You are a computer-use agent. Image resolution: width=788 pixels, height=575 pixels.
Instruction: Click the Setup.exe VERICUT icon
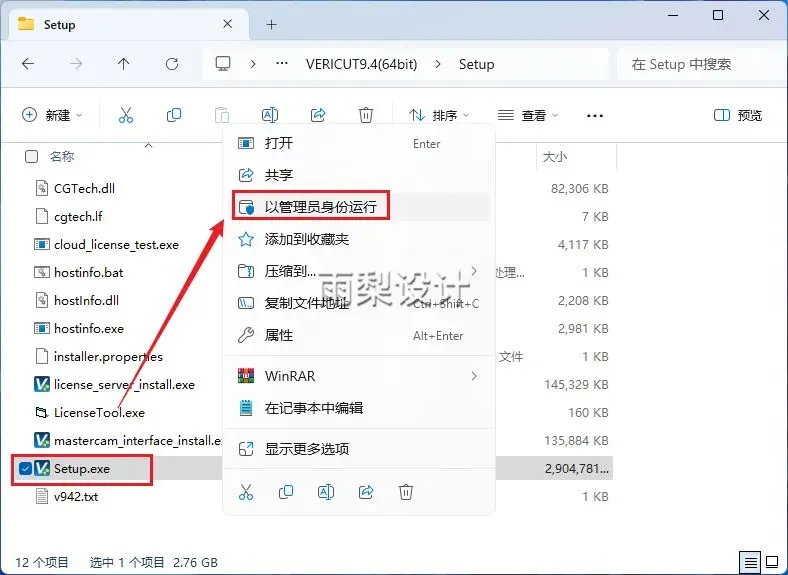point(42,468)
